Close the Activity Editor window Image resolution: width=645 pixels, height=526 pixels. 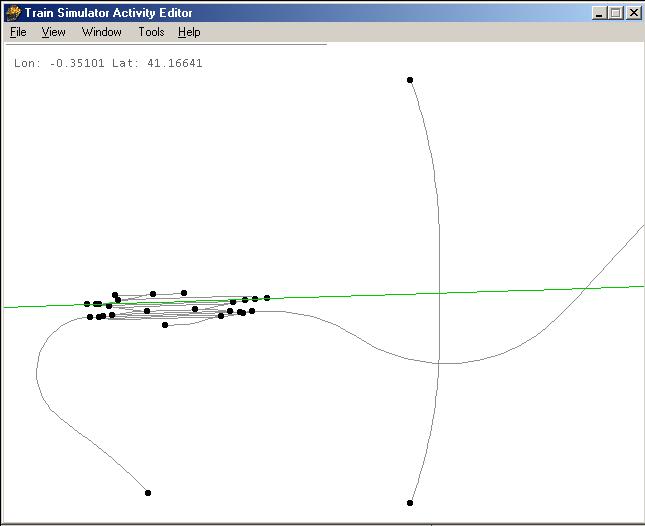tap(633, 13)
